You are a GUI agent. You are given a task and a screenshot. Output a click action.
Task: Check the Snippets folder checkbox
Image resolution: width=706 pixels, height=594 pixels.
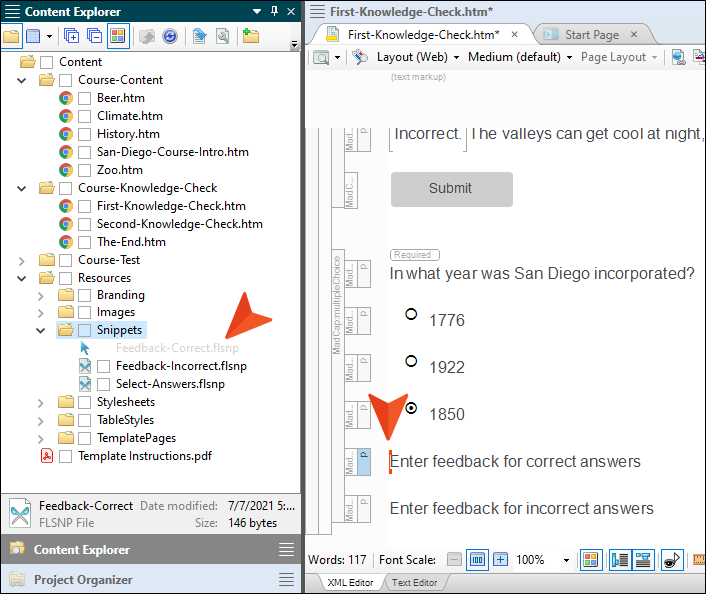(84, 330)
